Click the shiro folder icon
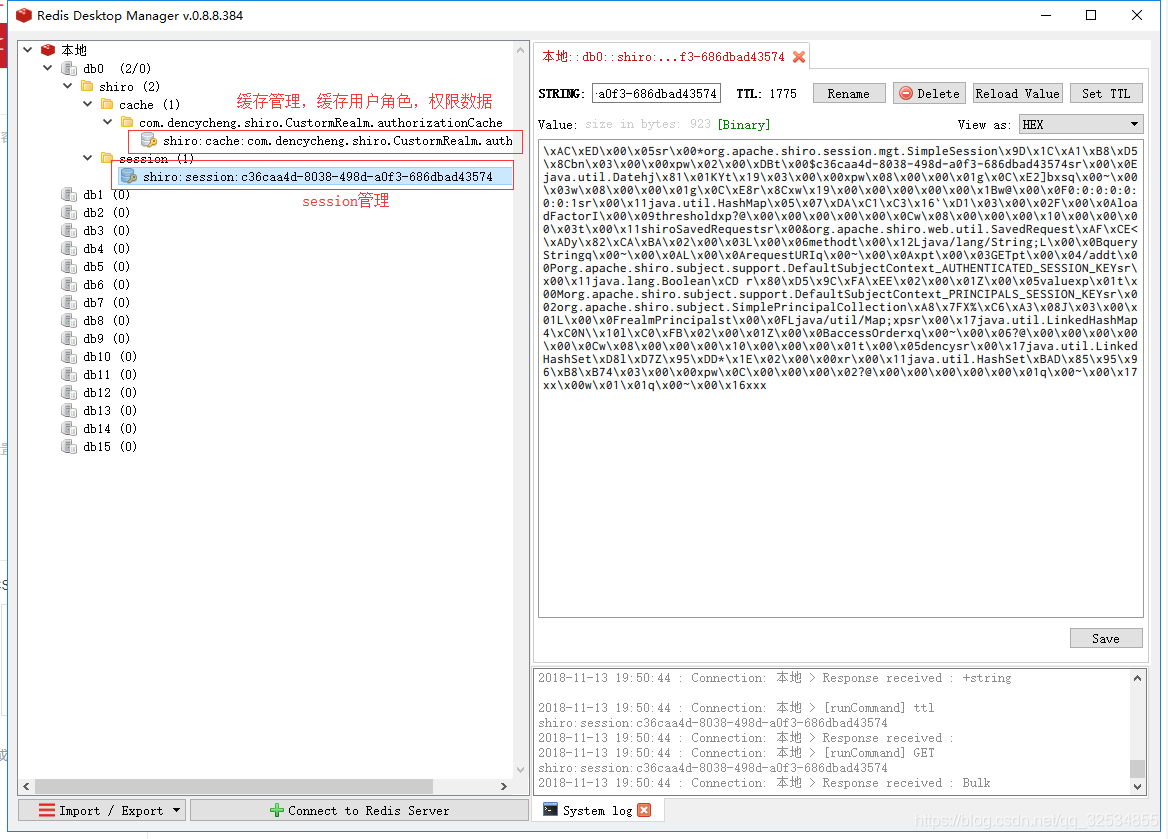Image resolution: width=1168 pixels, height=839 pixels. pos(86,85)
